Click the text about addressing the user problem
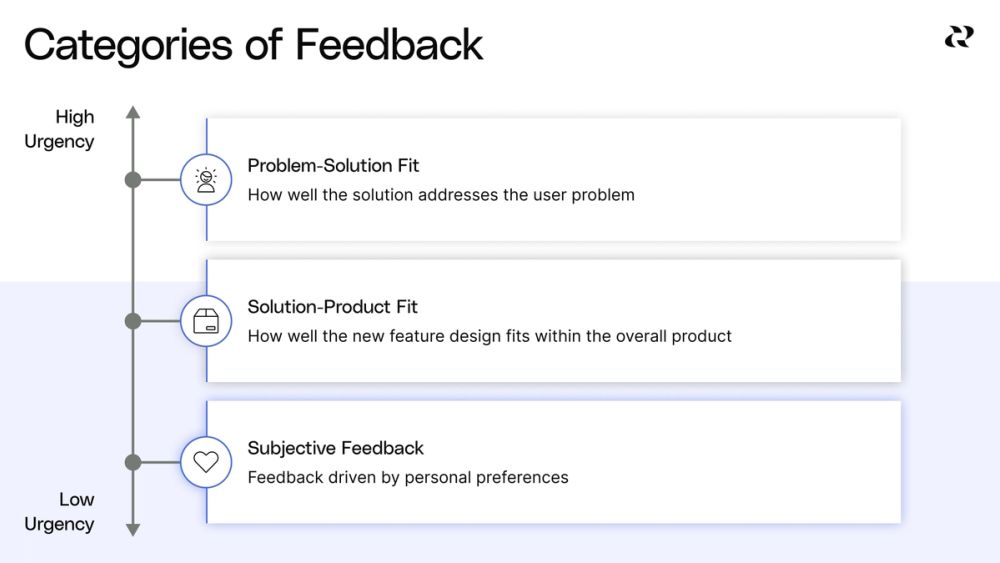The height and width of the screenshot is (563, 1000). click(x=441, y=195)
